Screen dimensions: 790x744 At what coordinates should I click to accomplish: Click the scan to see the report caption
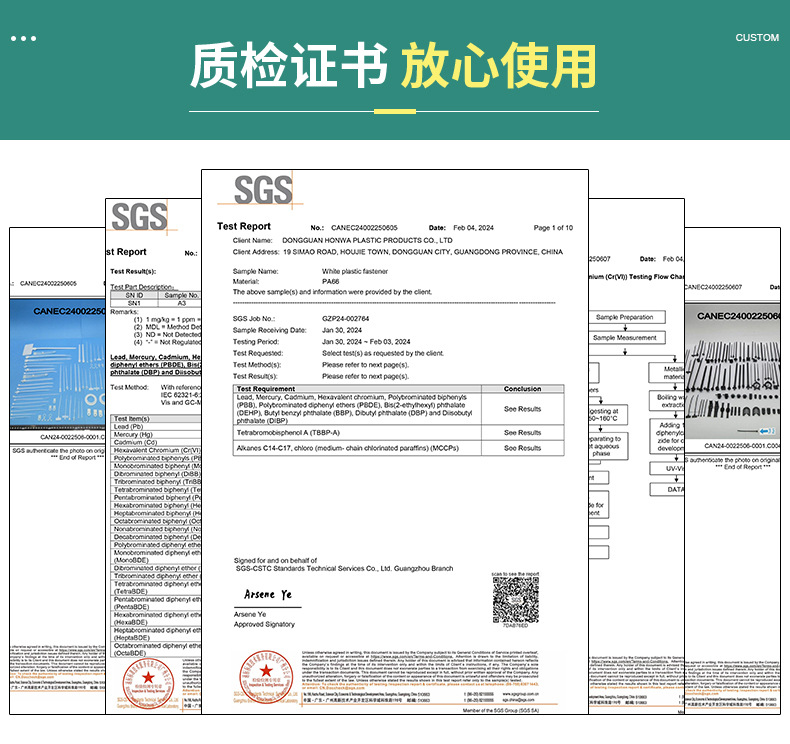click(x=515, y=574)
